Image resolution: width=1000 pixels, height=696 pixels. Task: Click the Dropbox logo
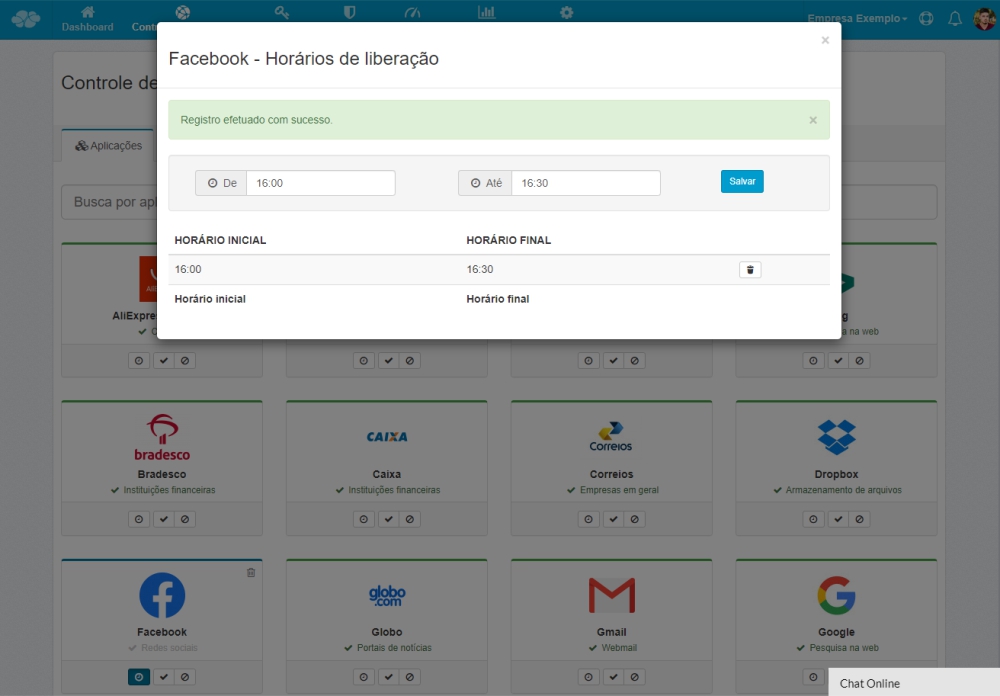click(x=836, y=437)
